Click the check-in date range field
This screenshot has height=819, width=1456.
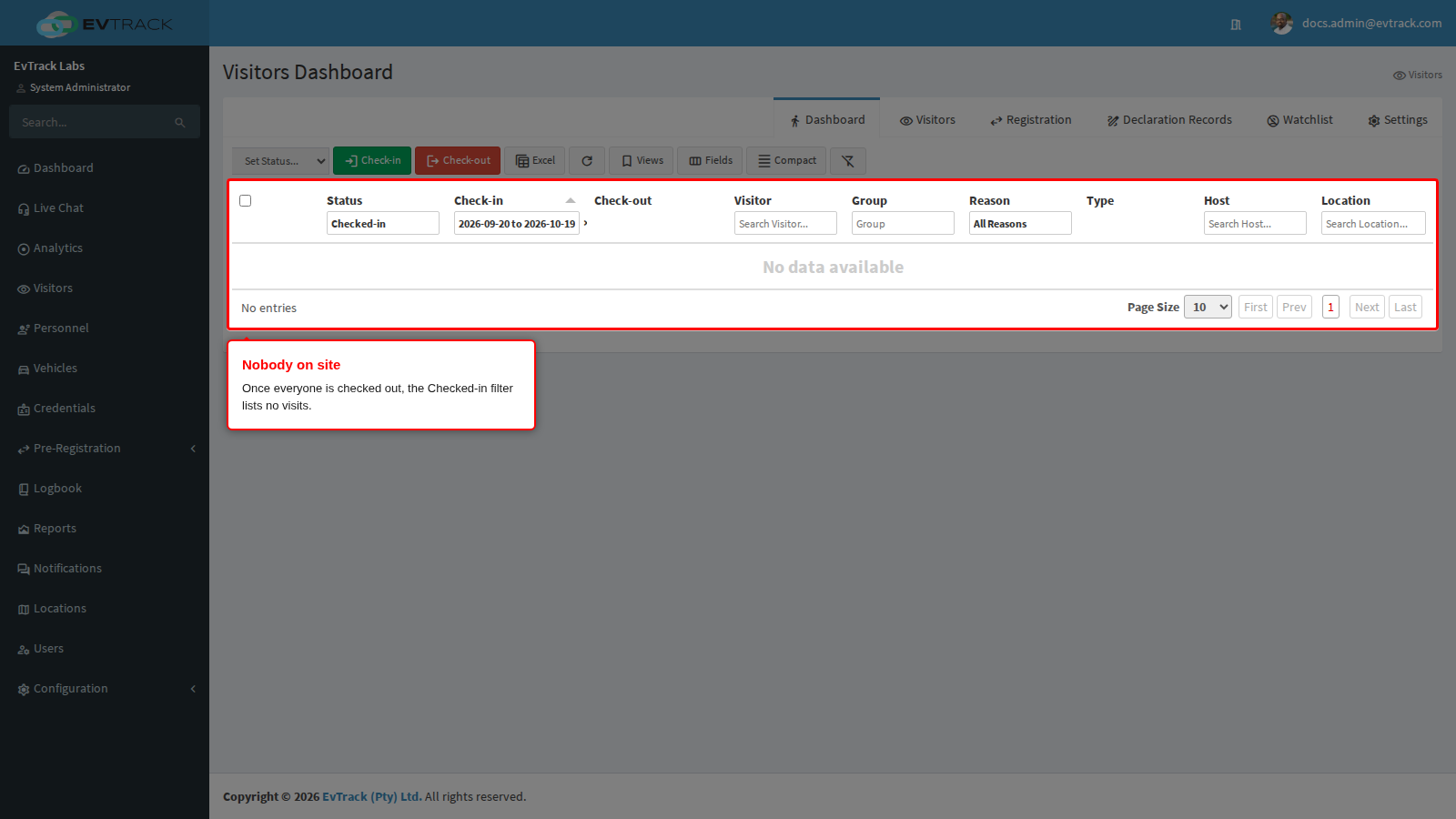pos(517,224)
